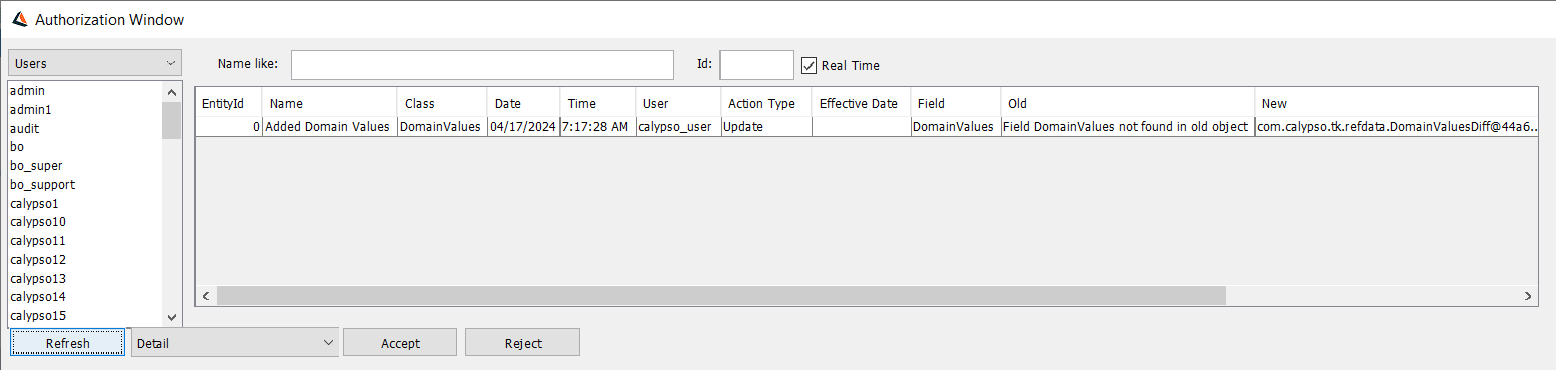
Task: Select user bo in the list
Action: 85,147
